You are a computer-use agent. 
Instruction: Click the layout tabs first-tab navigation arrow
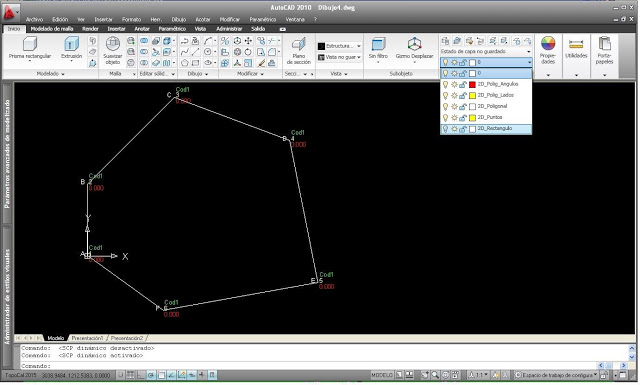coord(18,338)
